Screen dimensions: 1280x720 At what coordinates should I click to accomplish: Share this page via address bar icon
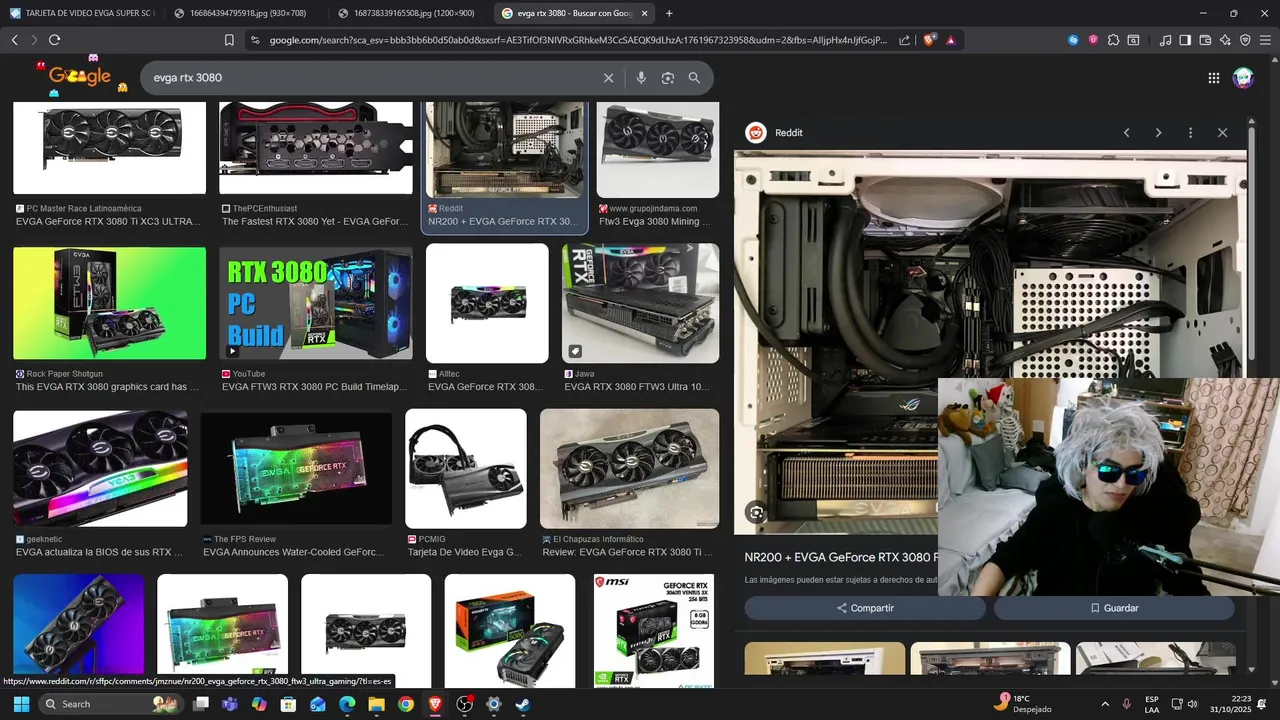point(905,40)
